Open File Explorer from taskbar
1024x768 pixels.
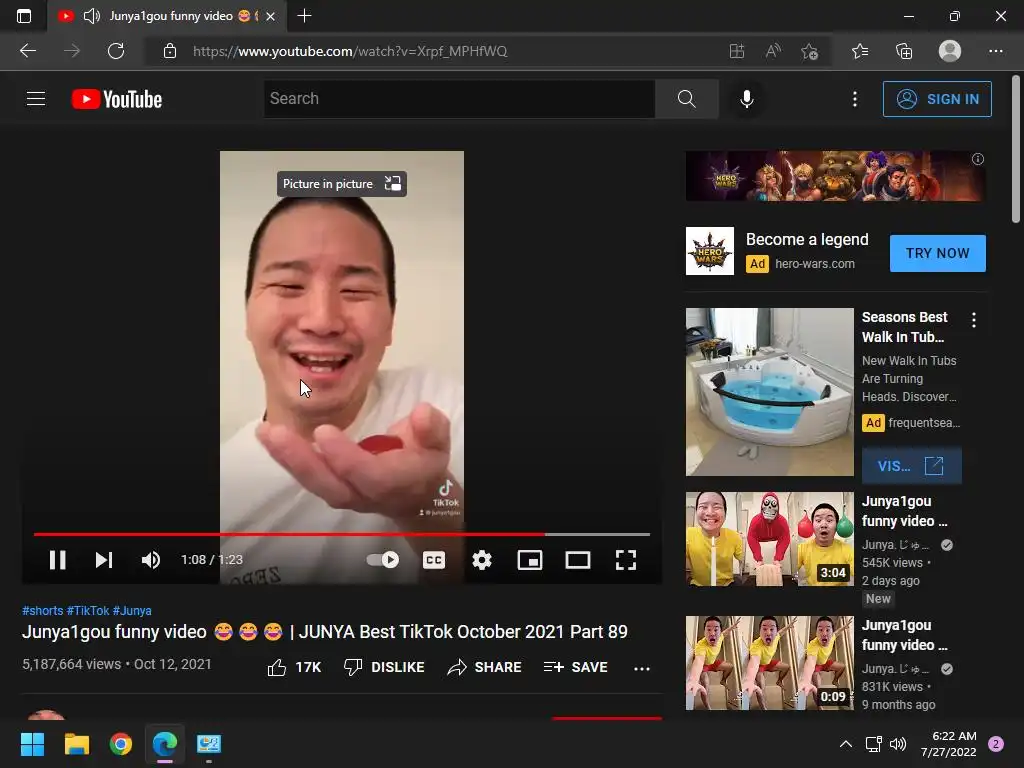click(76, 744)
